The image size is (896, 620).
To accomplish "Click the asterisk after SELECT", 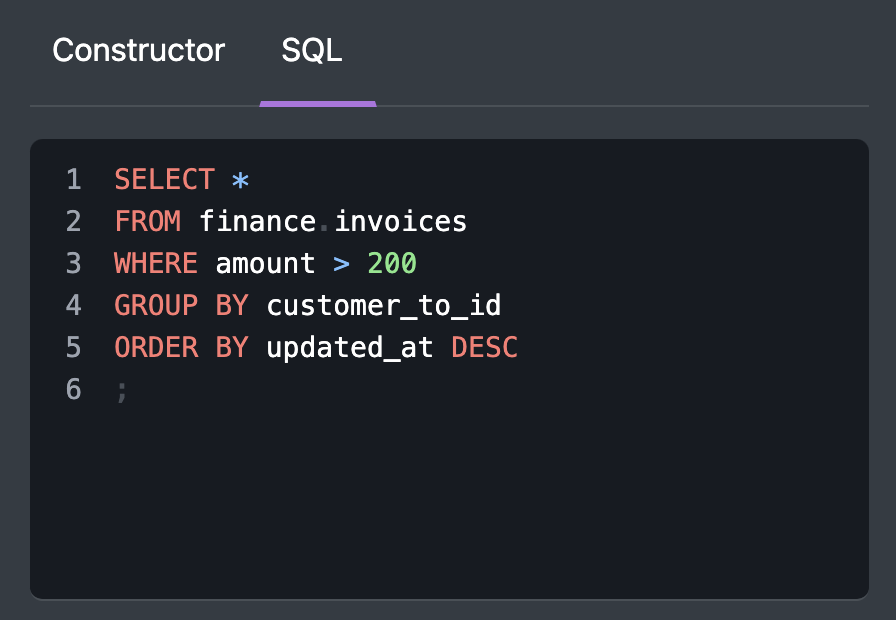I will click(240, 181).
